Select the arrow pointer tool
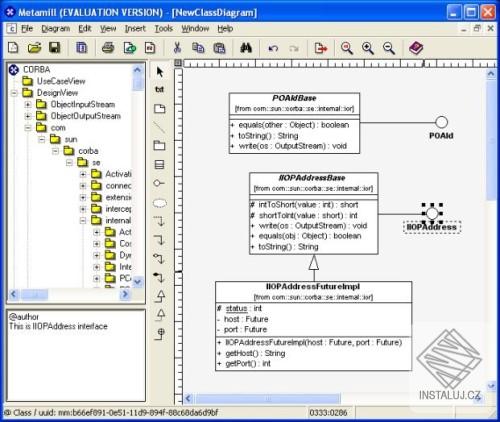 pos(160,72)
